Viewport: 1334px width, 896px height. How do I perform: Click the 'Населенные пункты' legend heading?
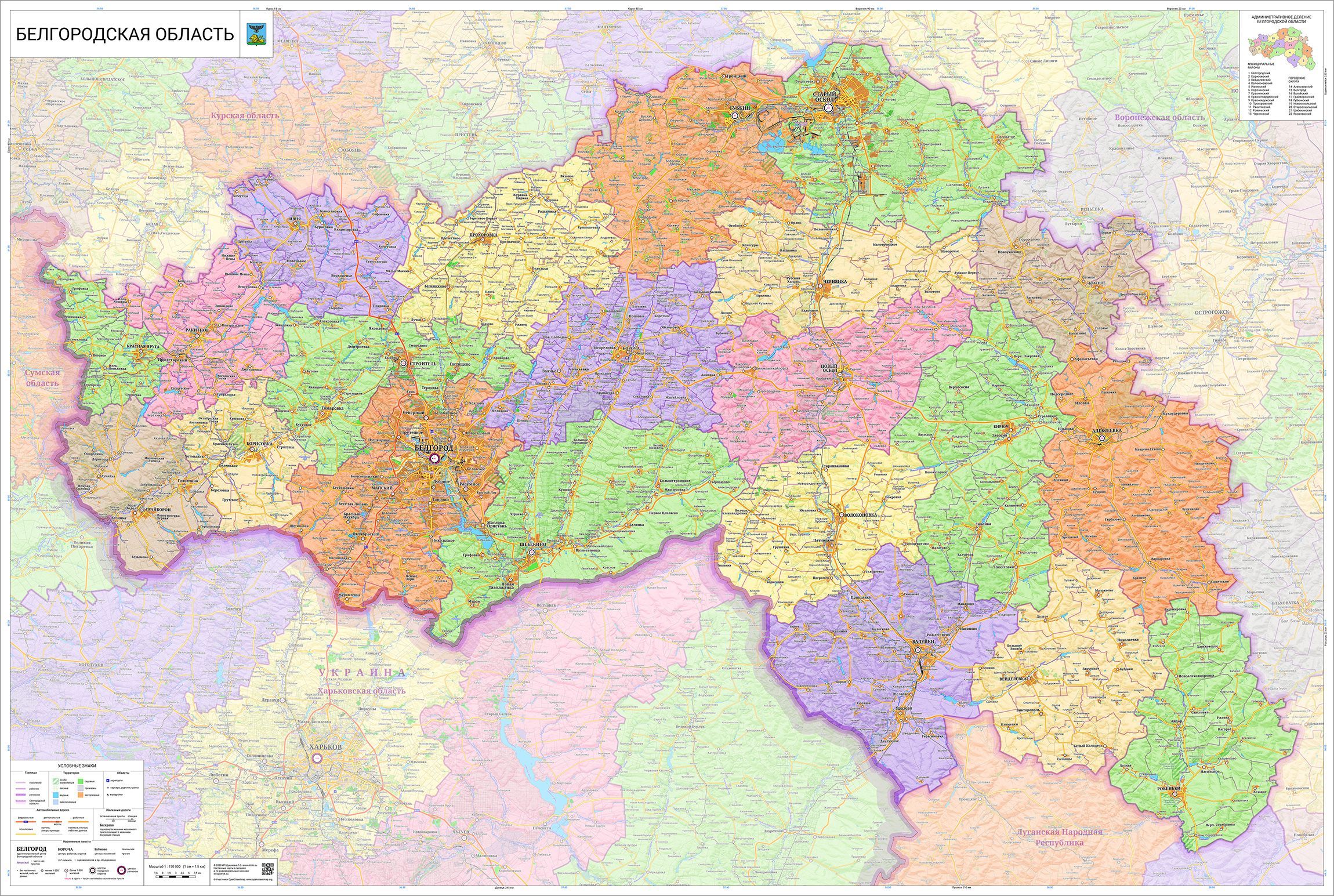tap(77, 841)
